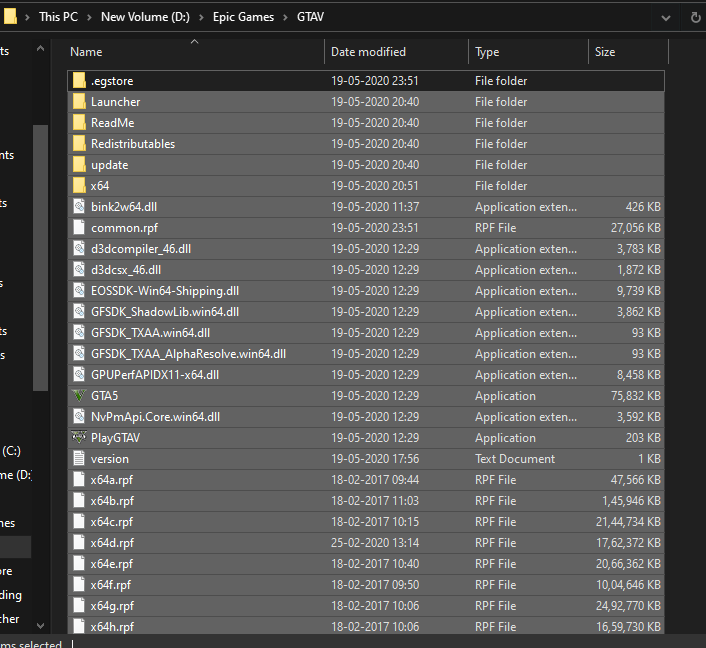Image resolution: width=706 pixels, height=648 pixels.
Task: Select the NvPmApi.Core.win64.dll file icon
Action: click(x=79, y=417)
